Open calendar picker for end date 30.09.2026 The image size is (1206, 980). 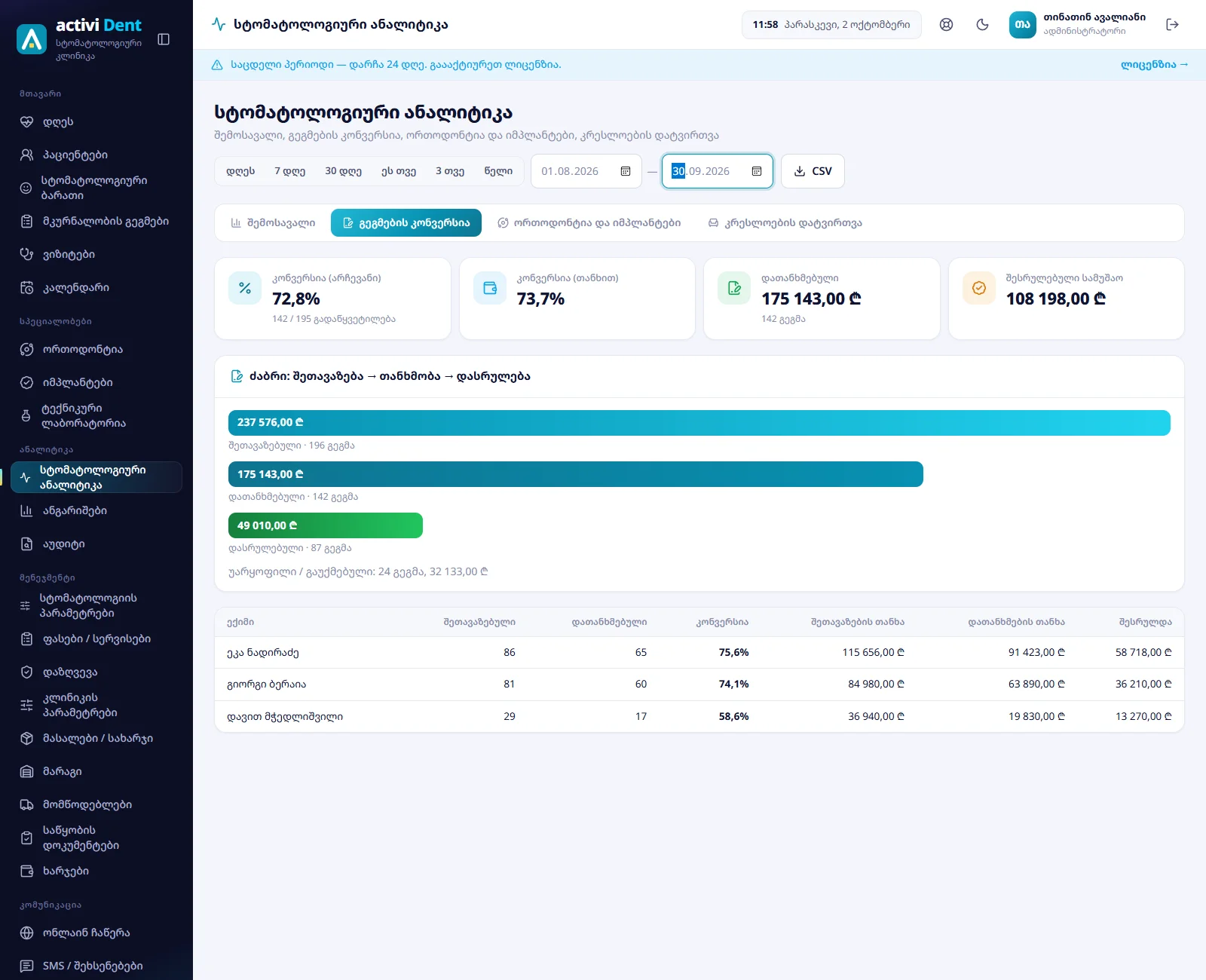coord(757,171)
